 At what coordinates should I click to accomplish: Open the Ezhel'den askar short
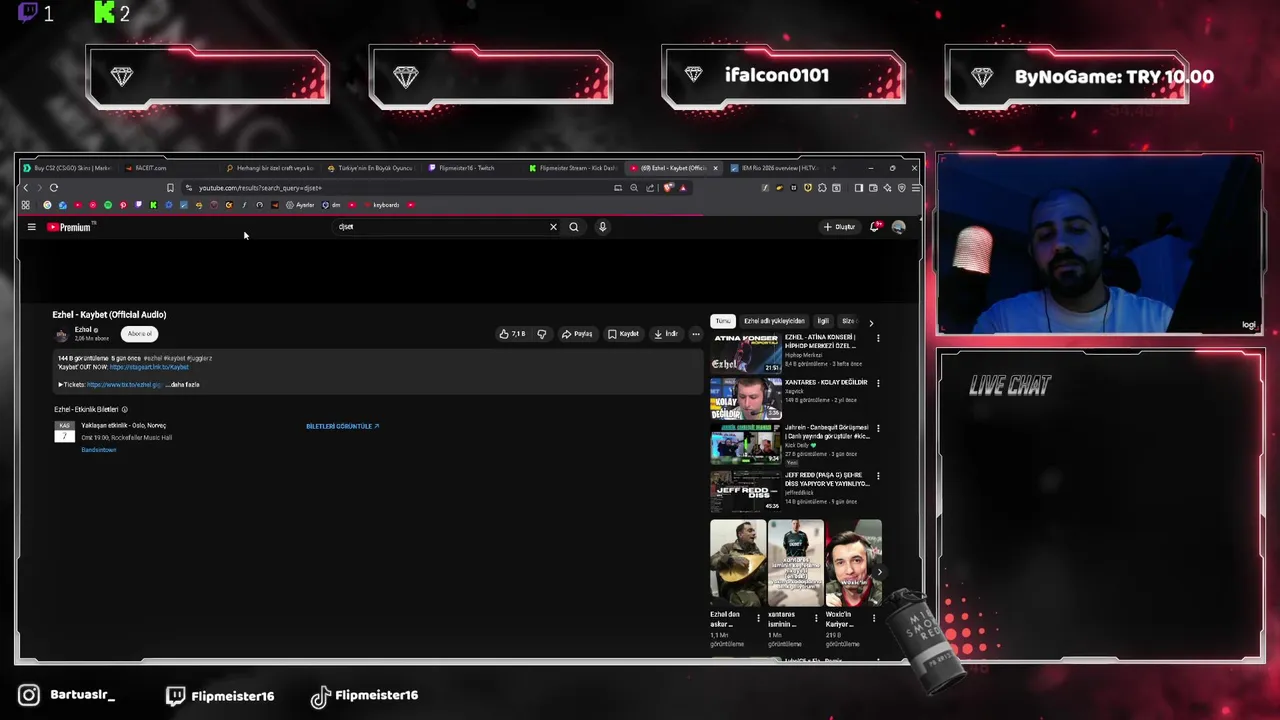[x=738, y=562]
